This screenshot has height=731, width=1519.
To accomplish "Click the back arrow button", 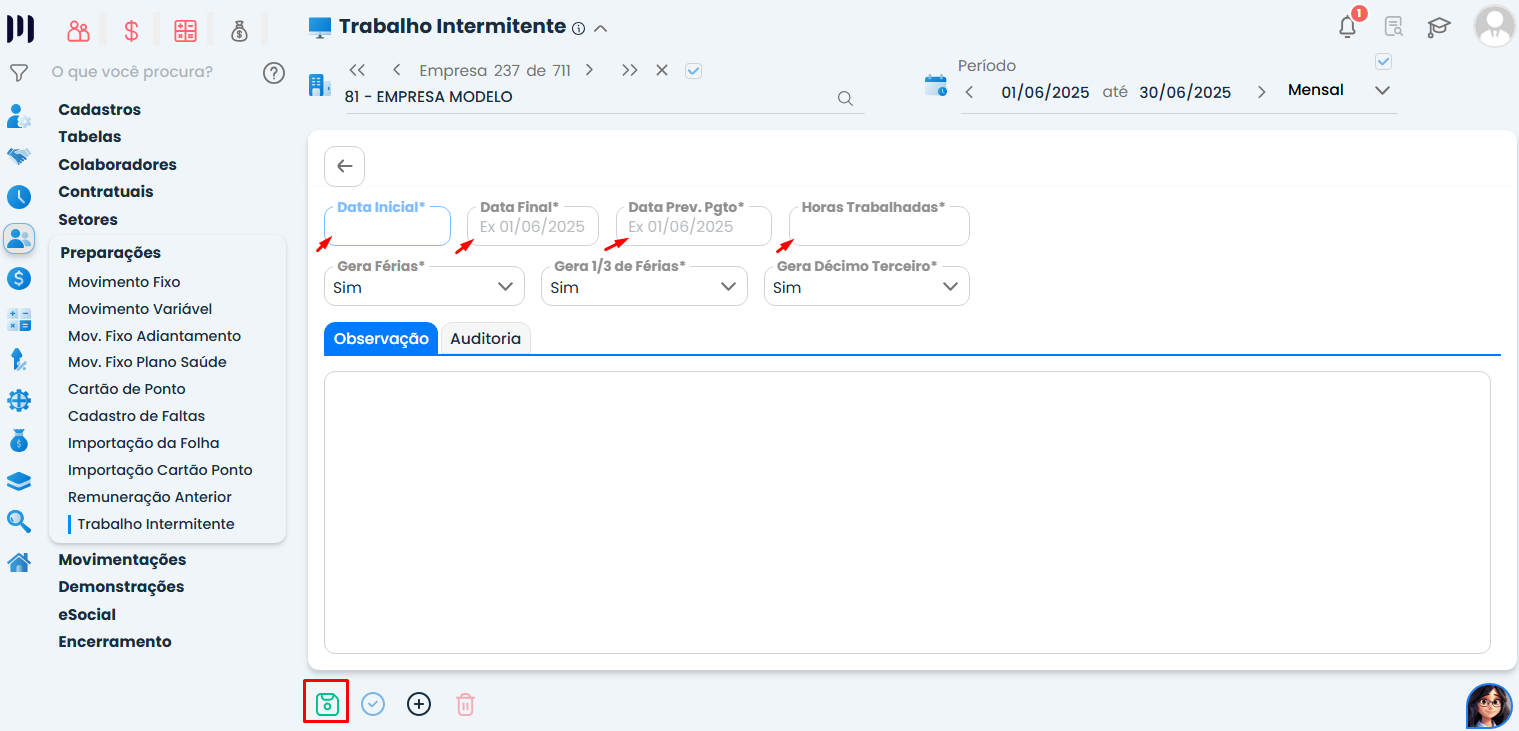I will tap(344, 166).
